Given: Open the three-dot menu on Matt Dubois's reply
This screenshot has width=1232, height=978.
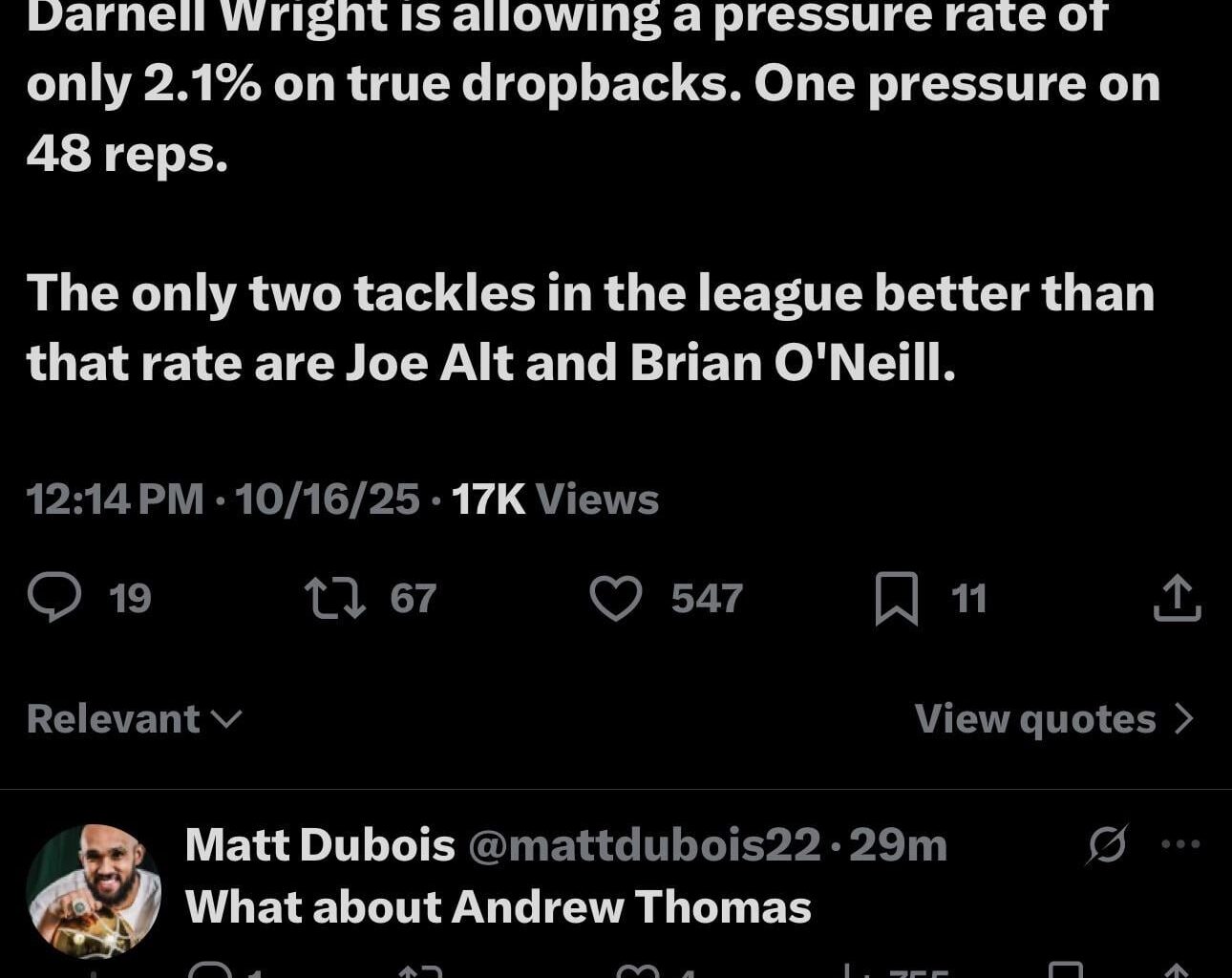Looking at the screenshot, I should [1180, 844].
